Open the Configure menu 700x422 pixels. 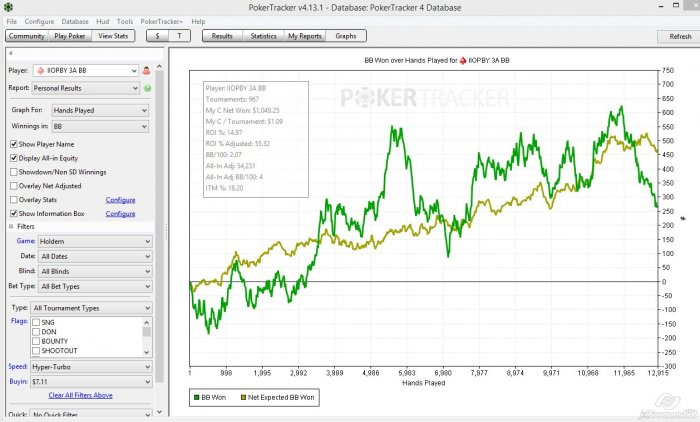pyautogui.click(x=39, y=21)
